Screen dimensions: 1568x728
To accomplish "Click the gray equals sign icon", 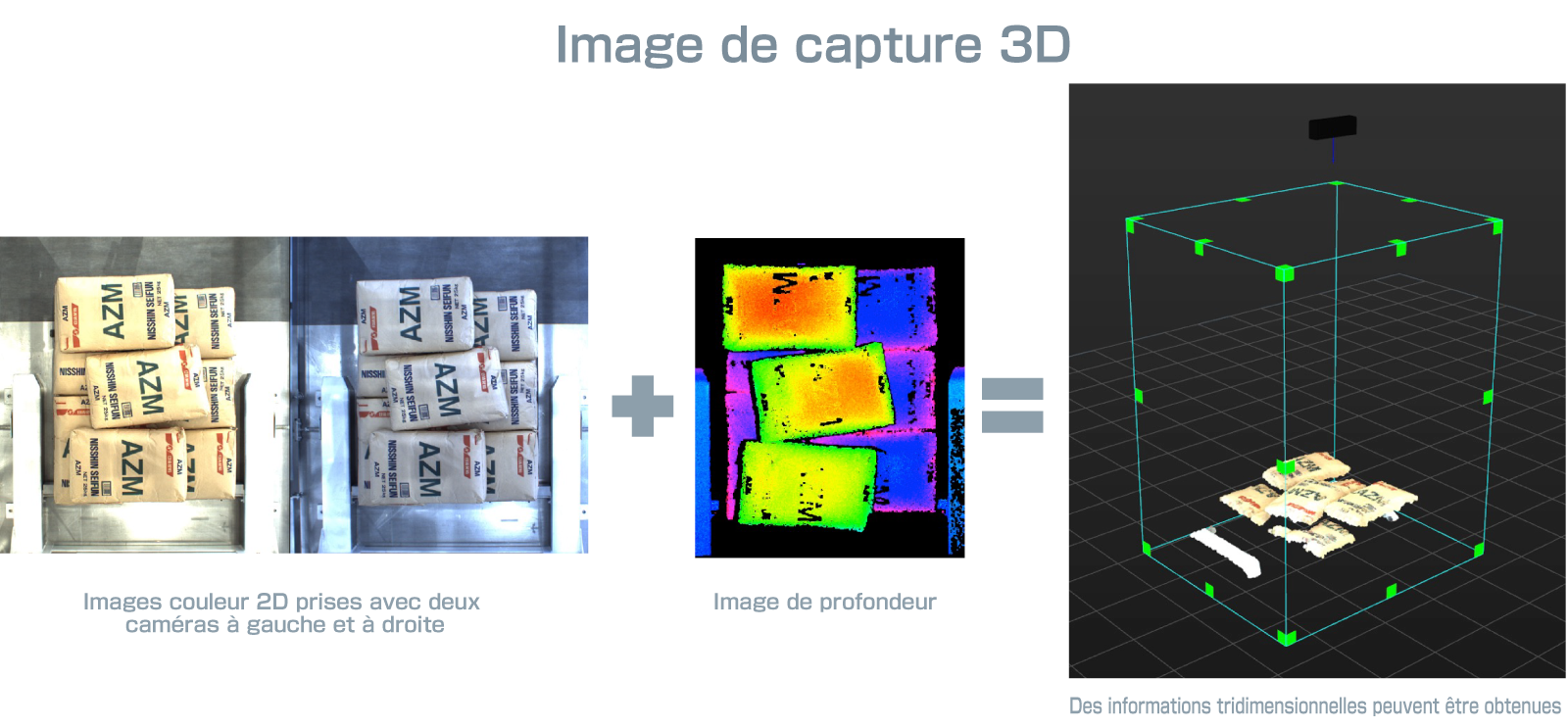I will tap(1012, 405).
